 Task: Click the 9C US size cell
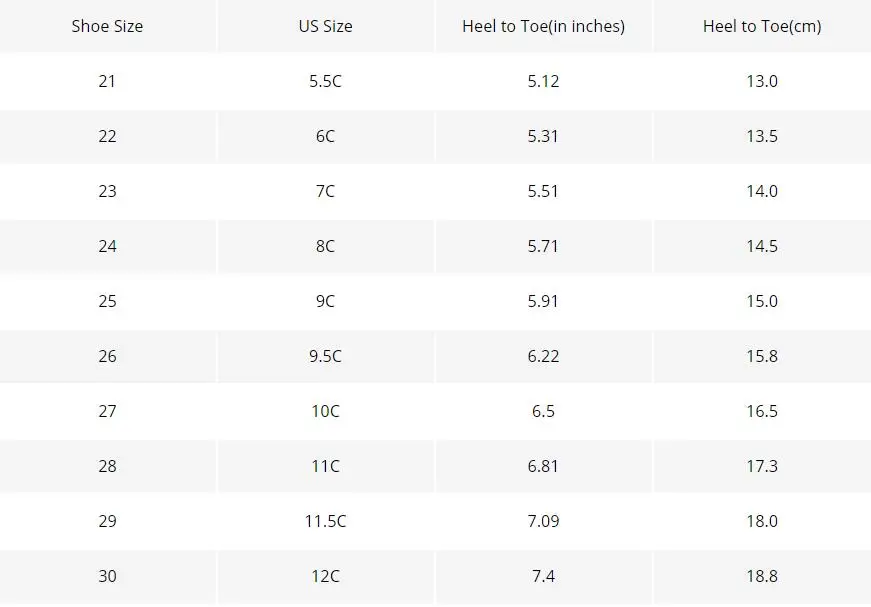click(x=326, y=301)
